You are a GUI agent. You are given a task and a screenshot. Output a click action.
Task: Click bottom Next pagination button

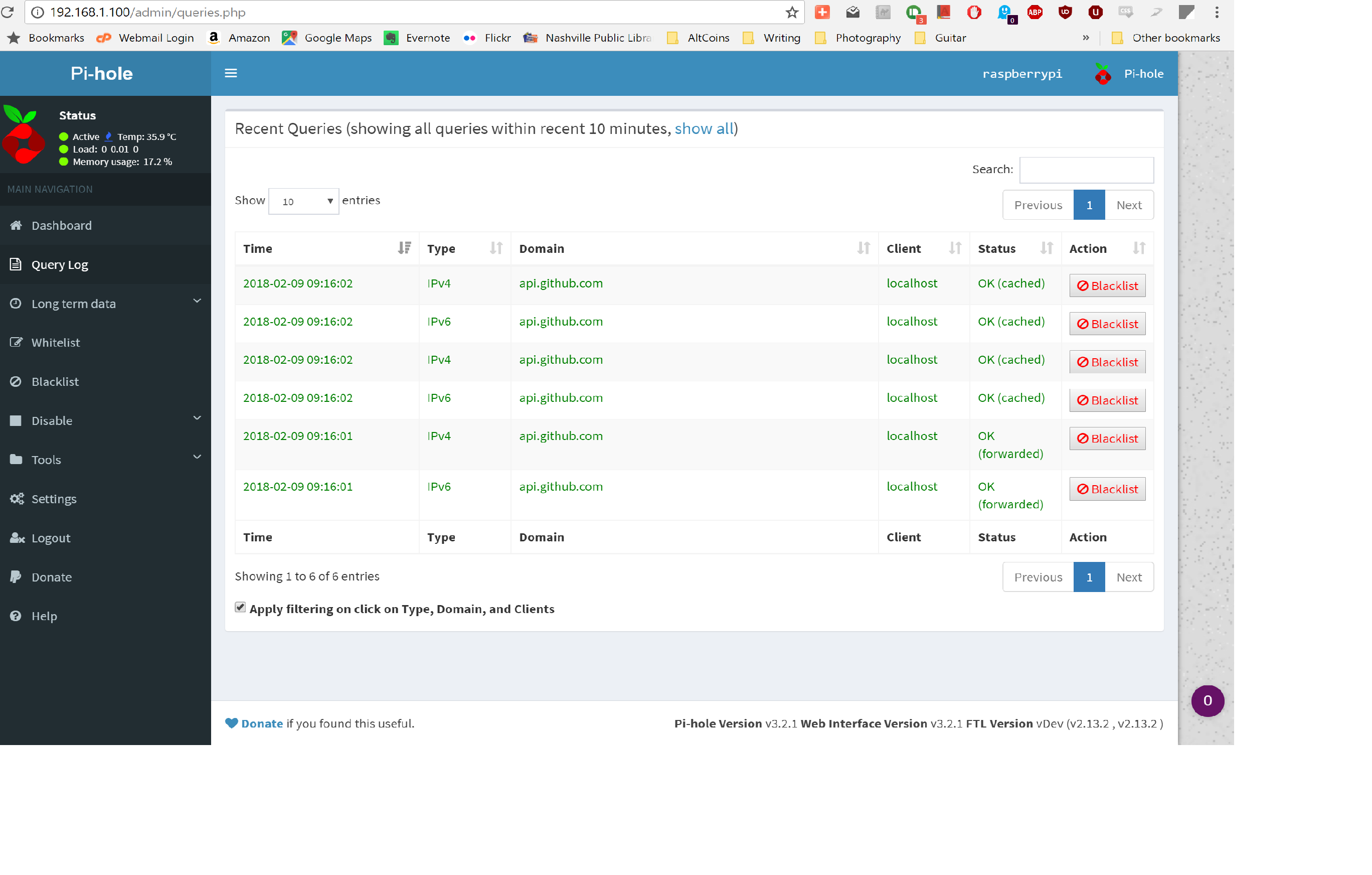click(x=1129, y=577)
